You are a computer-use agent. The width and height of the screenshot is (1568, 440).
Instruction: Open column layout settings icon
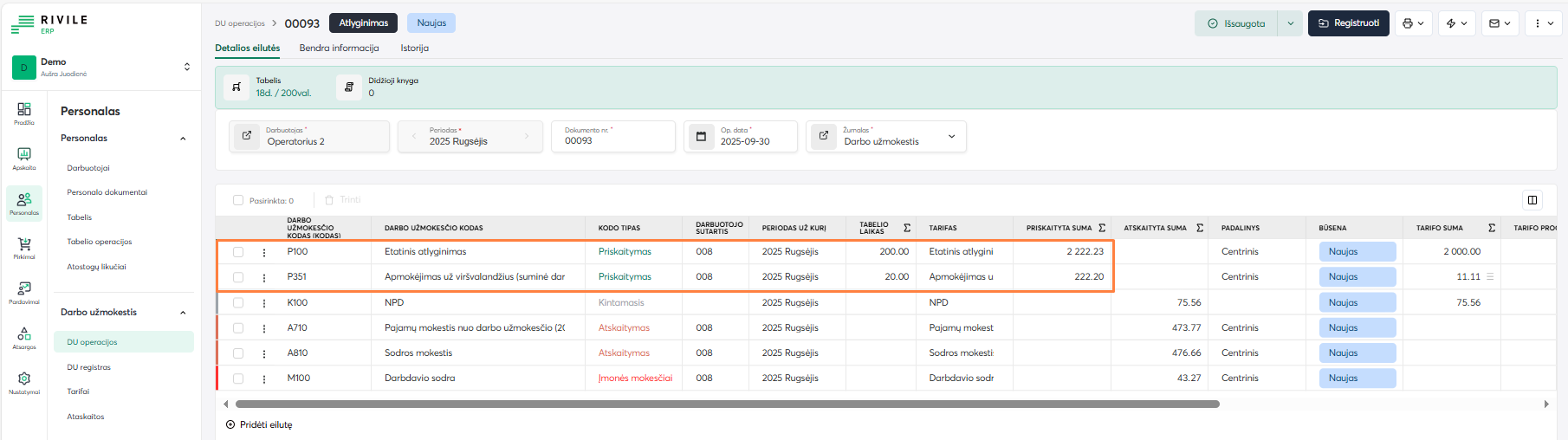click(x=1532, y=200)
